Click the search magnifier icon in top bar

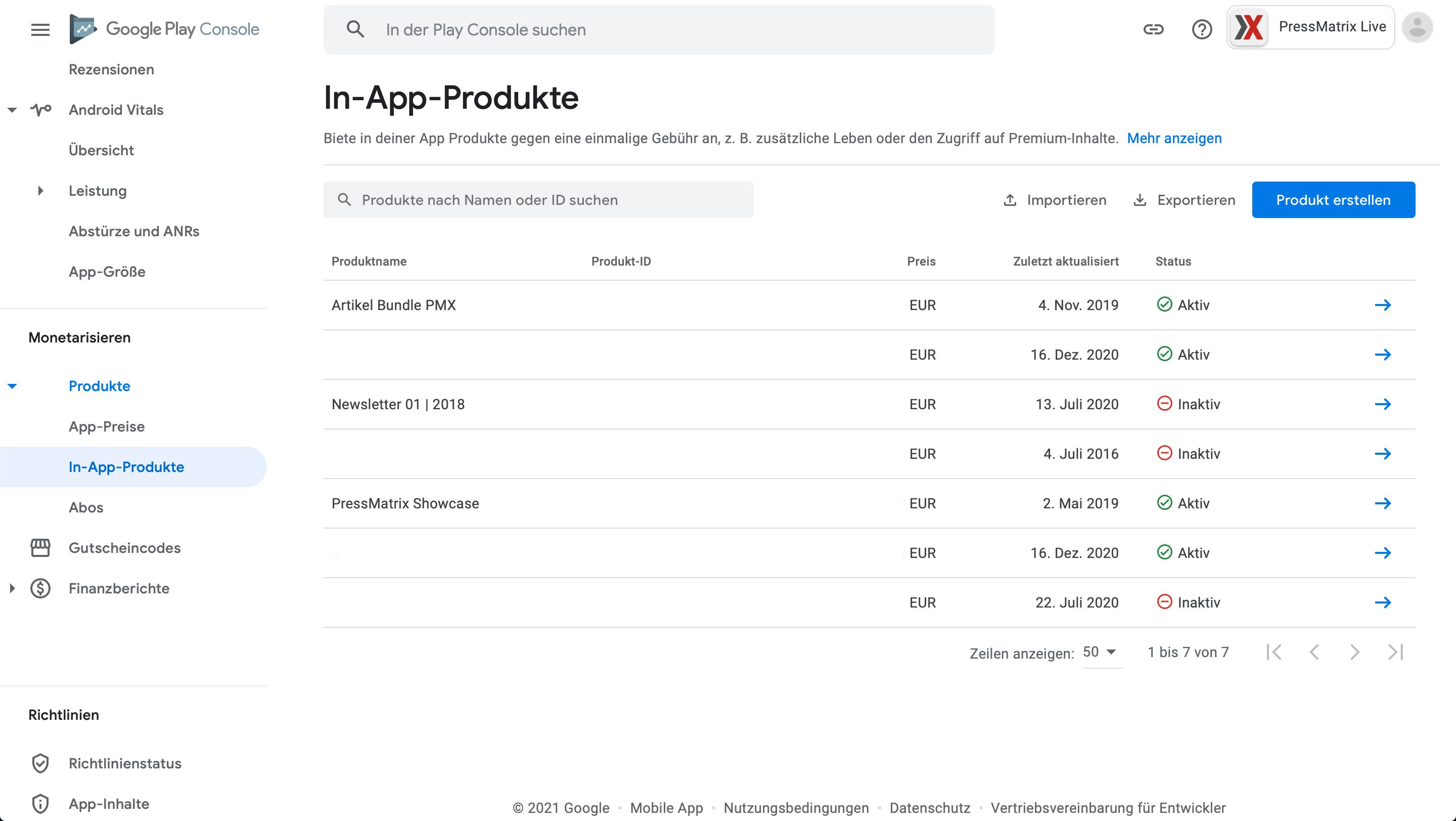point(355,29)
